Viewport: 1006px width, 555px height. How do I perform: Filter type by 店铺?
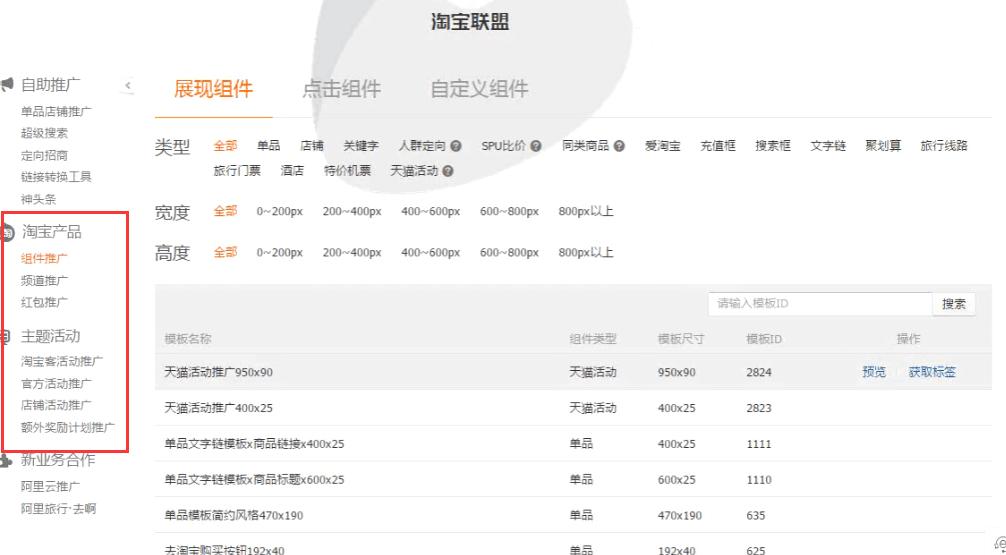(312, 146)
